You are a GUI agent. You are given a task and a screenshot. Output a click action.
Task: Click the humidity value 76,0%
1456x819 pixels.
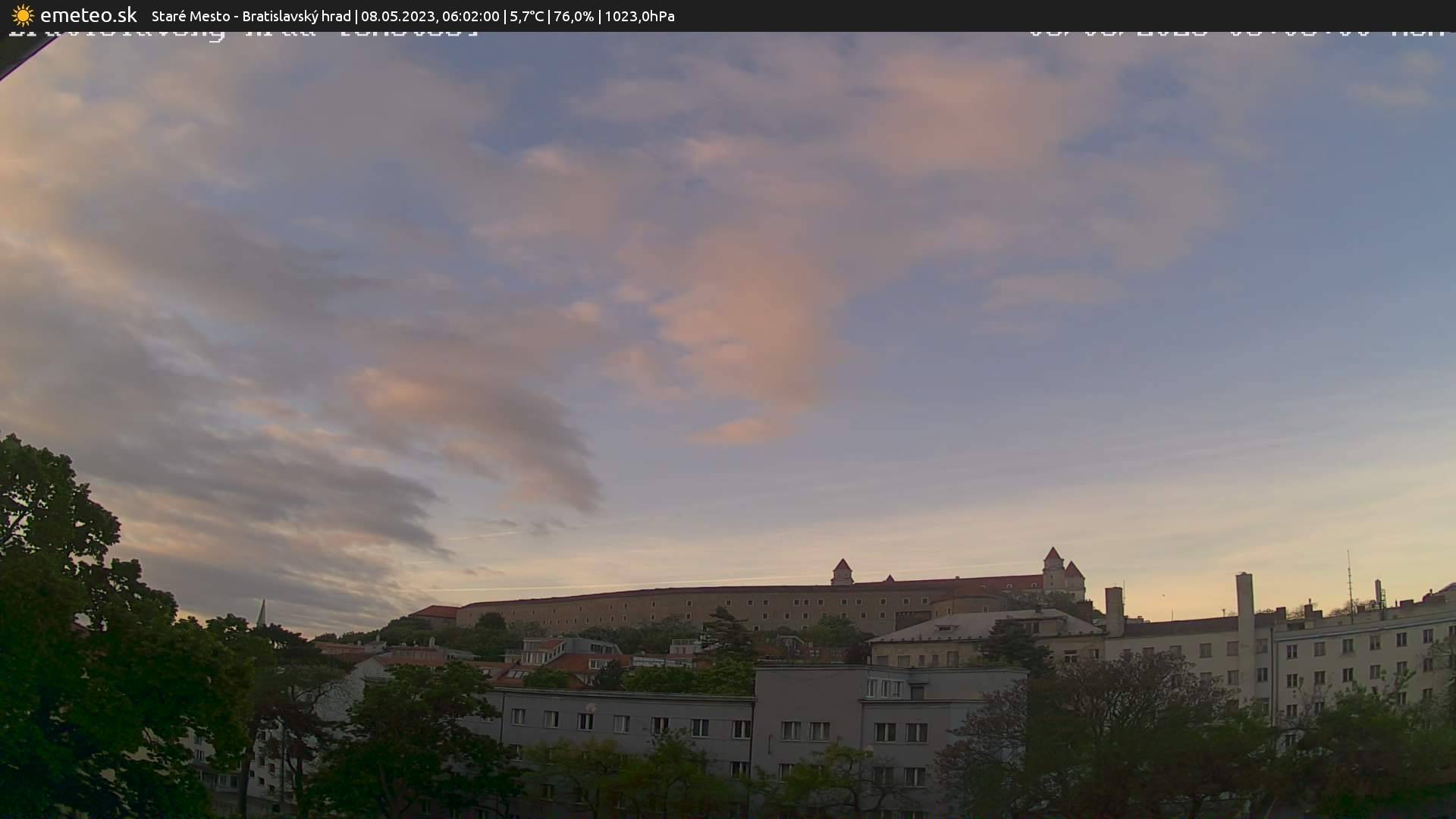tap(573, 16)
